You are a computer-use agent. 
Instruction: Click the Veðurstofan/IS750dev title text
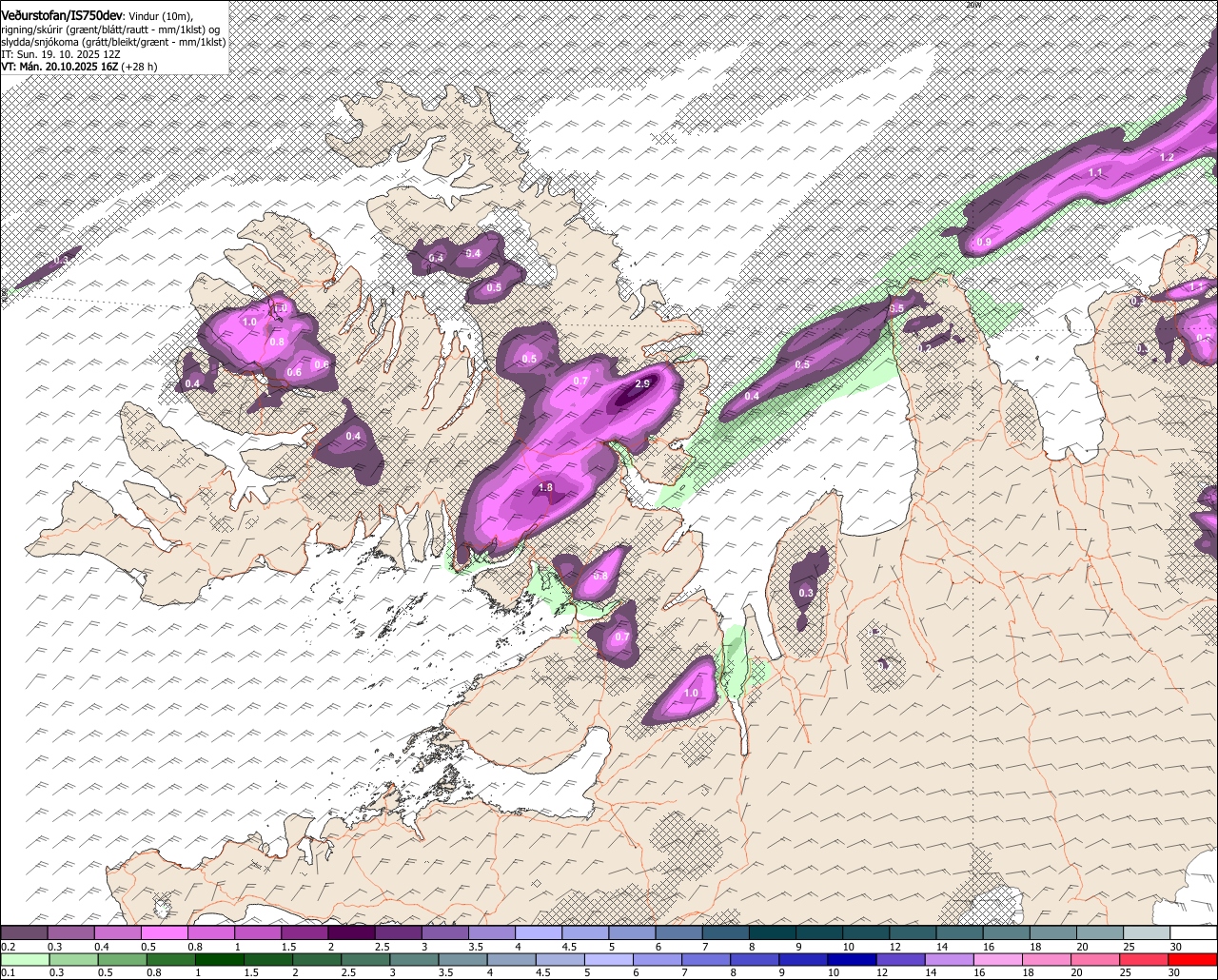pos(62,16)
